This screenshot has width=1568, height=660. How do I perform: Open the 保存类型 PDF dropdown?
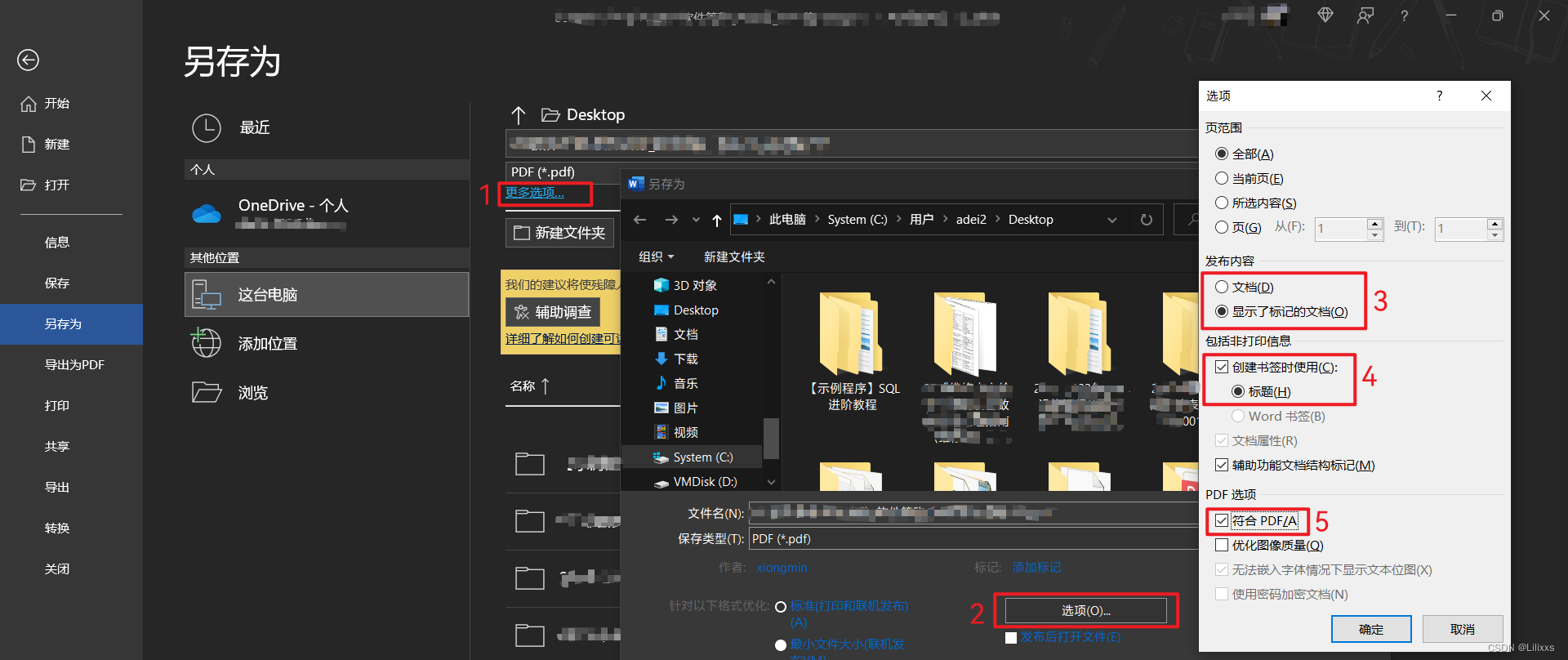point(972,538)
